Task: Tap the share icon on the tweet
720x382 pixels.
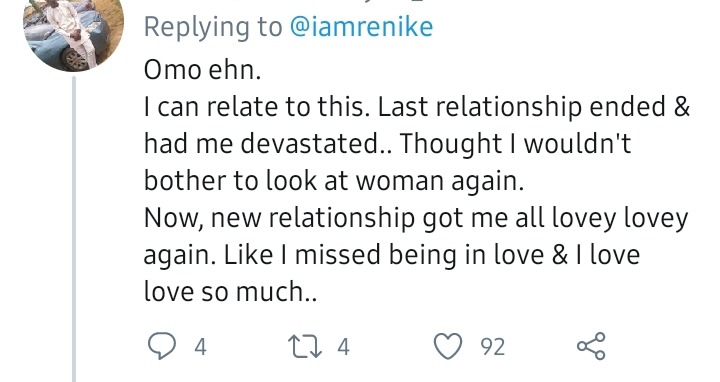Action: point(591,346)
